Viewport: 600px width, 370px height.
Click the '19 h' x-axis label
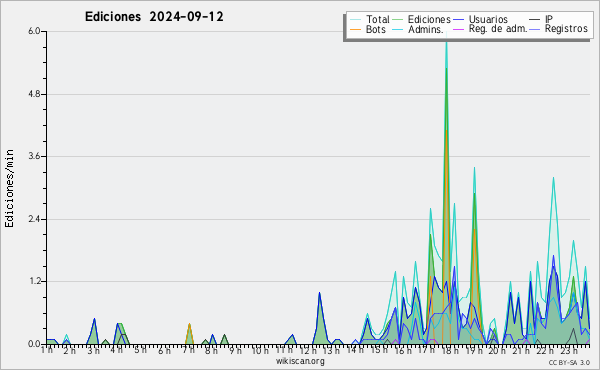pos(473,350)
